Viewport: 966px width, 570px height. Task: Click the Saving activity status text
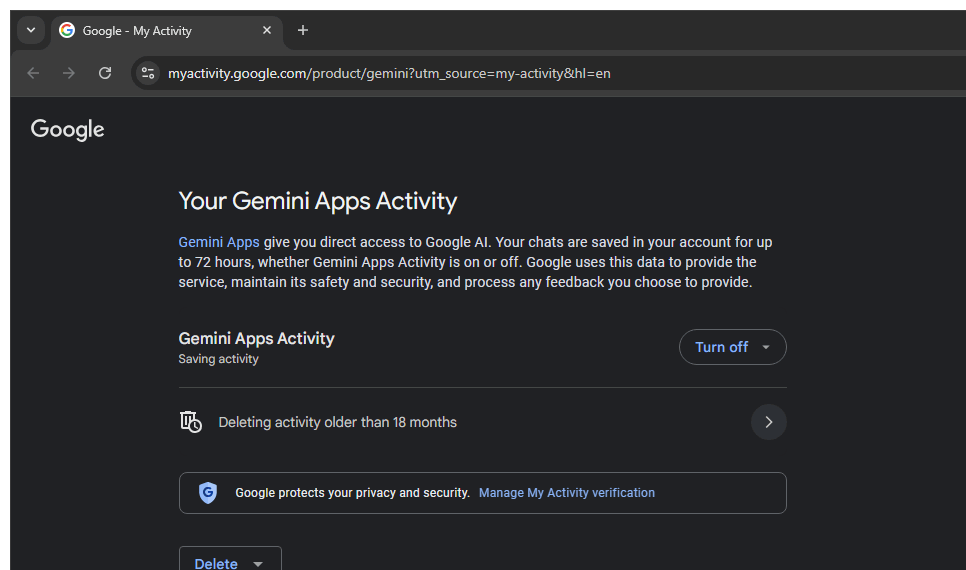(219, 359)
